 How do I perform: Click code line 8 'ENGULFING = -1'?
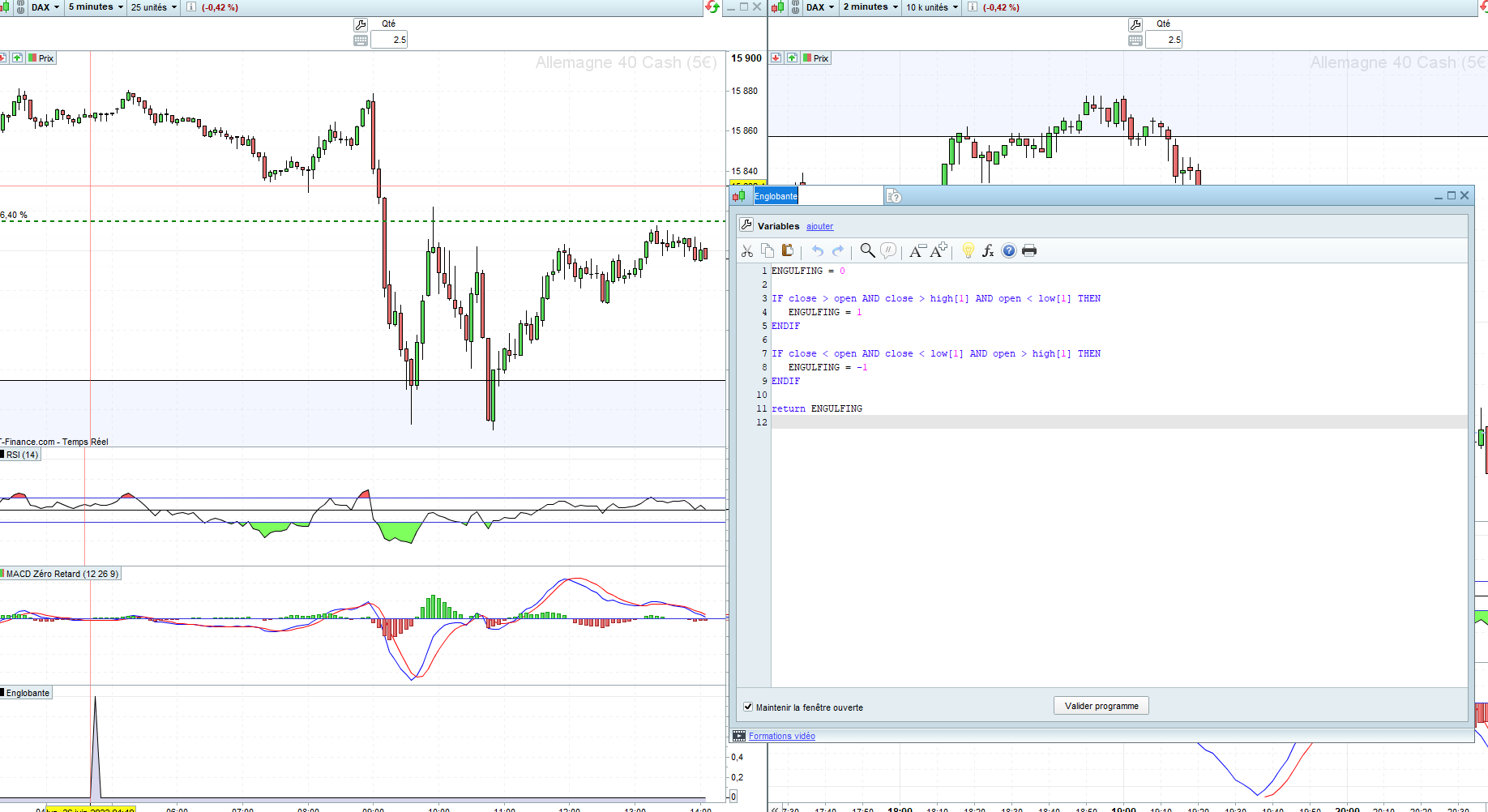tap(828, 367)
